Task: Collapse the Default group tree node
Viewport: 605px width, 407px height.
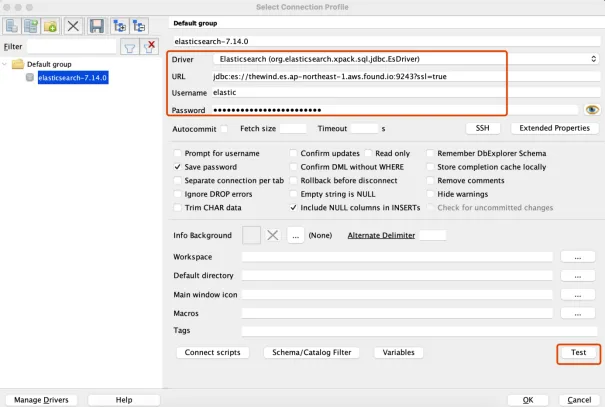Action: click(x=5, y=64)
